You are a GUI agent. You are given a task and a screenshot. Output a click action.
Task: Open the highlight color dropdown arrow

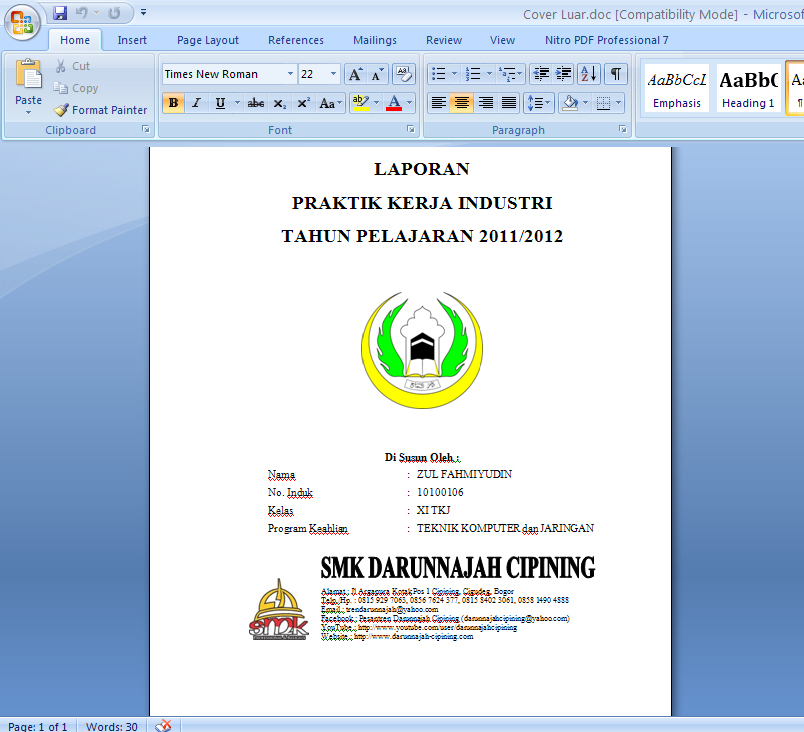(x=377, y=103)
